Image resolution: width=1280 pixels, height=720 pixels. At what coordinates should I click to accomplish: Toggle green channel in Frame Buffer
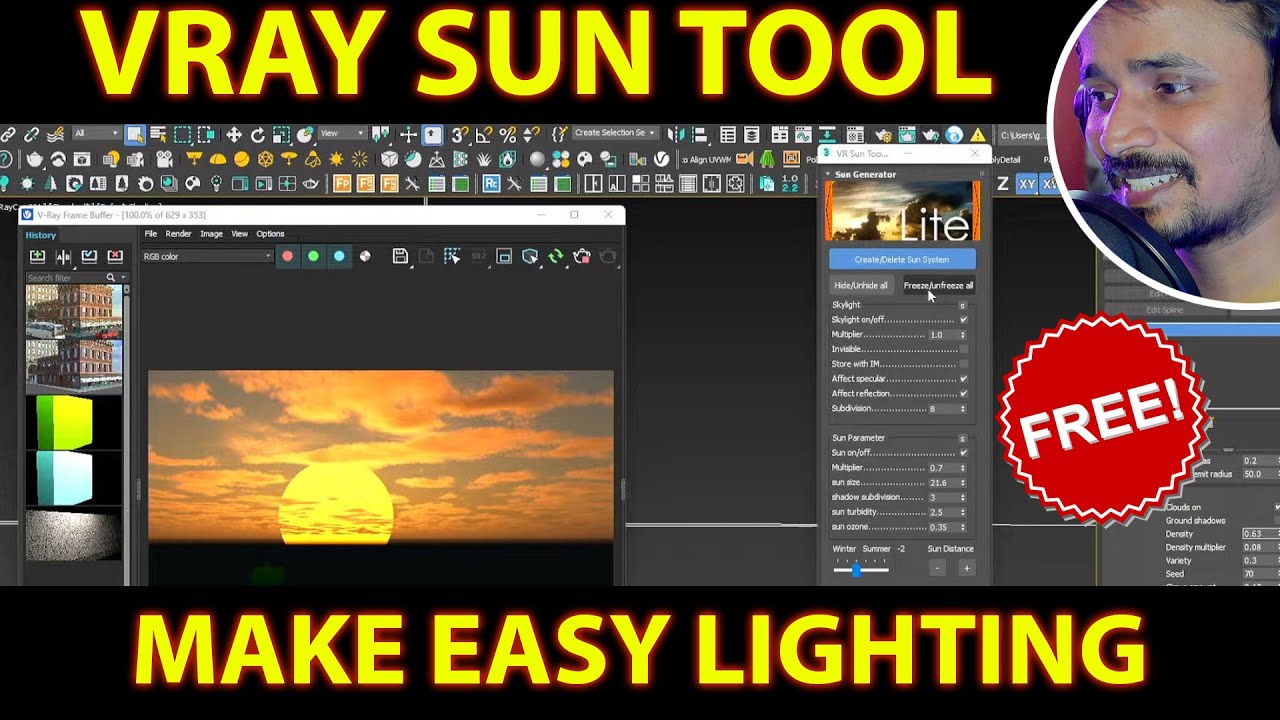(313, 257)
